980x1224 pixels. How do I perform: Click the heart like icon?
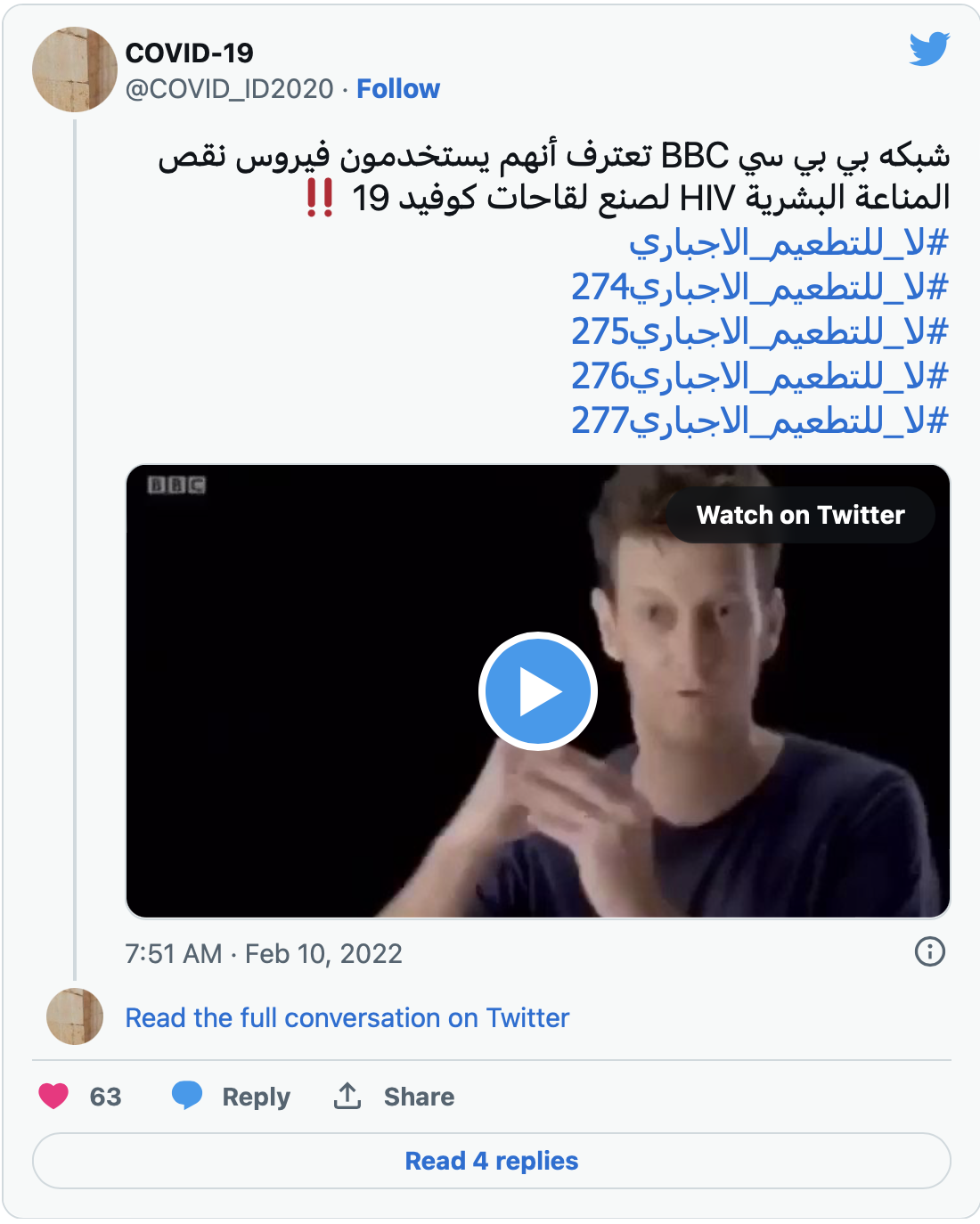[x=53, y=1096]
